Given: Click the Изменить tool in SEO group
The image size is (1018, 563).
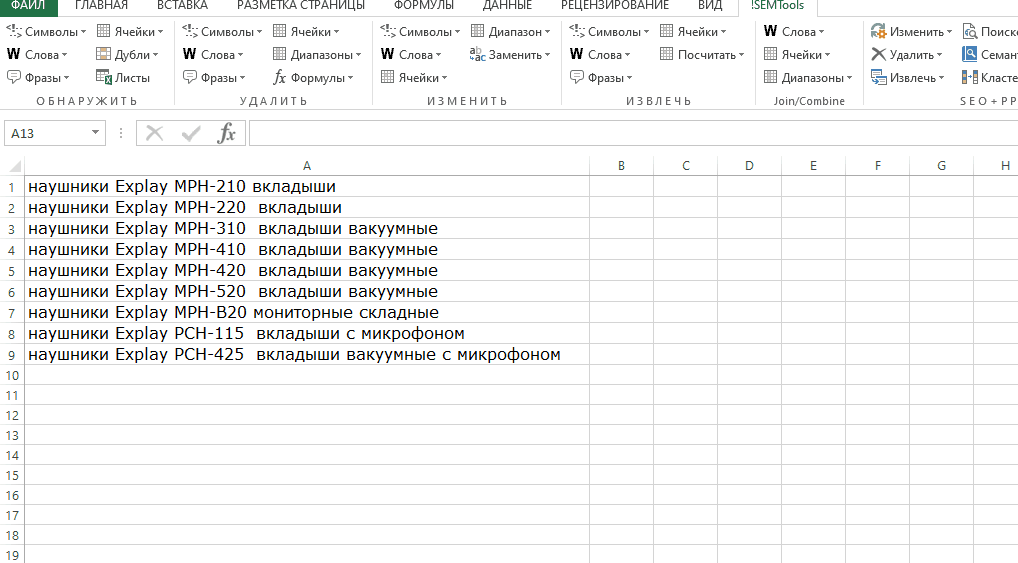Looking at the screenshot, I should 912,31.
